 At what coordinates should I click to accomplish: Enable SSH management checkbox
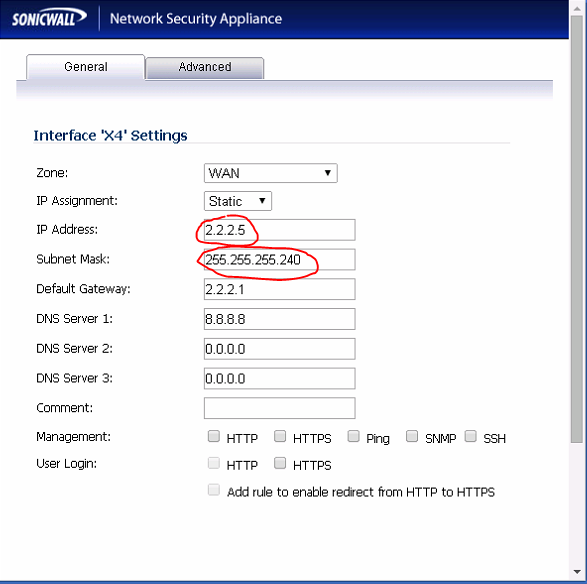pyautogui.click(x=471, y=436)
